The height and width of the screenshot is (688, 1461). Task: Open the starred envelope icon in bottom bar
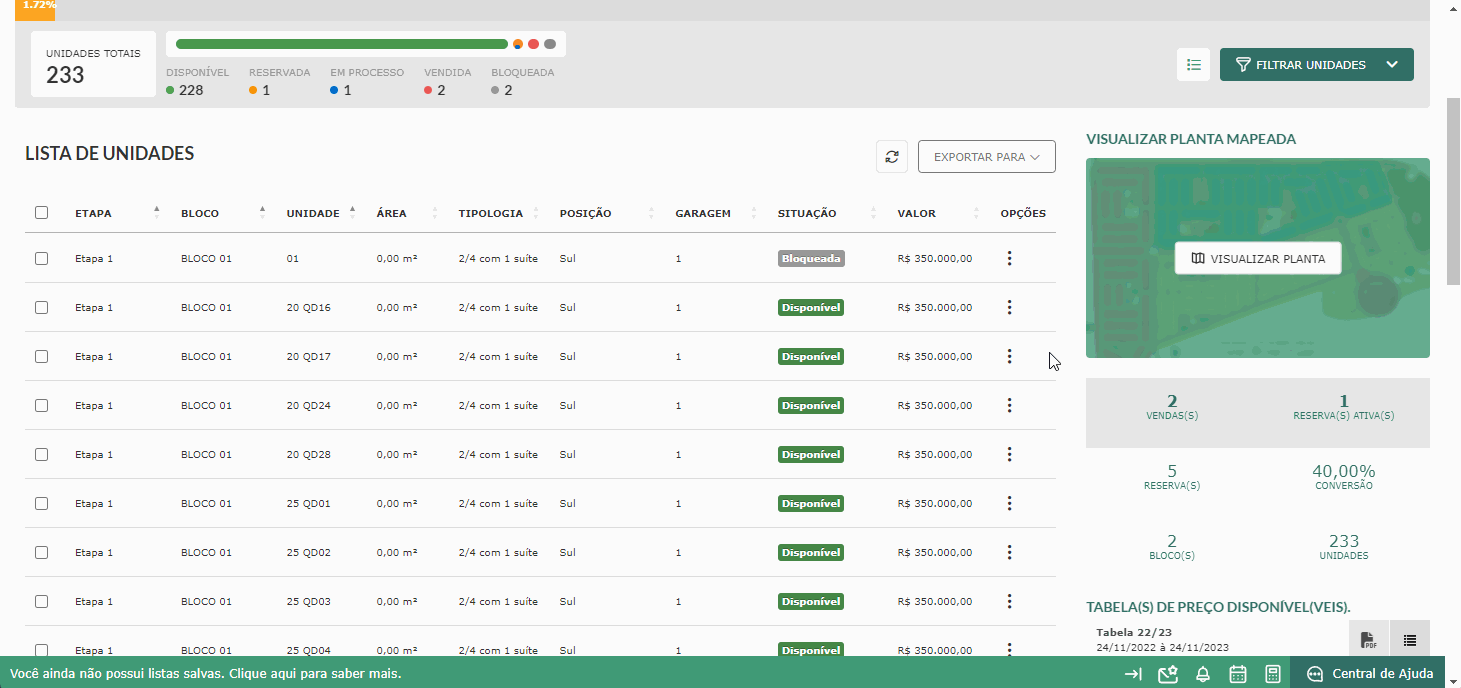[1168, 674]
